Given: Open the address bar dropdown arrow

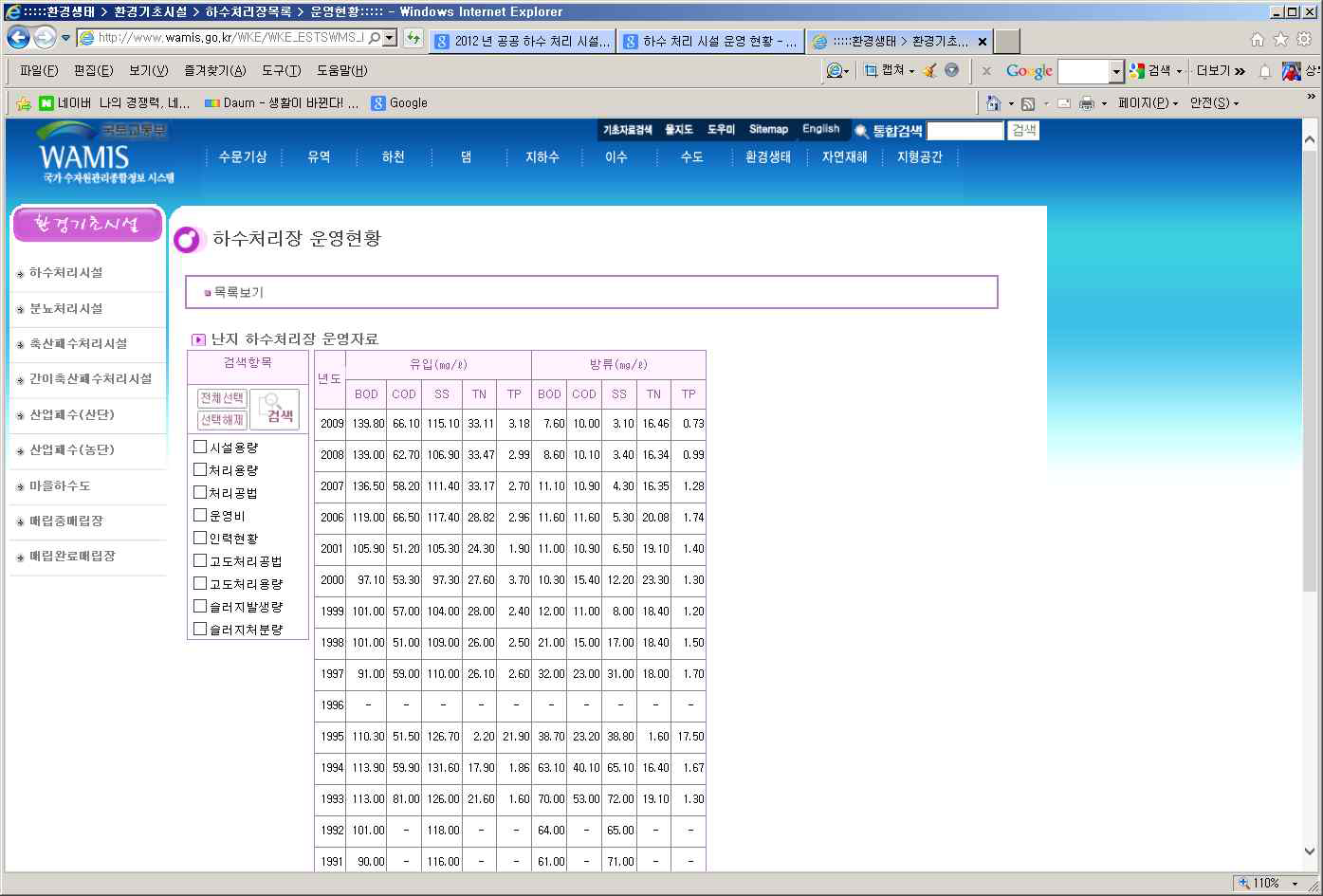Looking at the screenshot, I should point(390,38).
